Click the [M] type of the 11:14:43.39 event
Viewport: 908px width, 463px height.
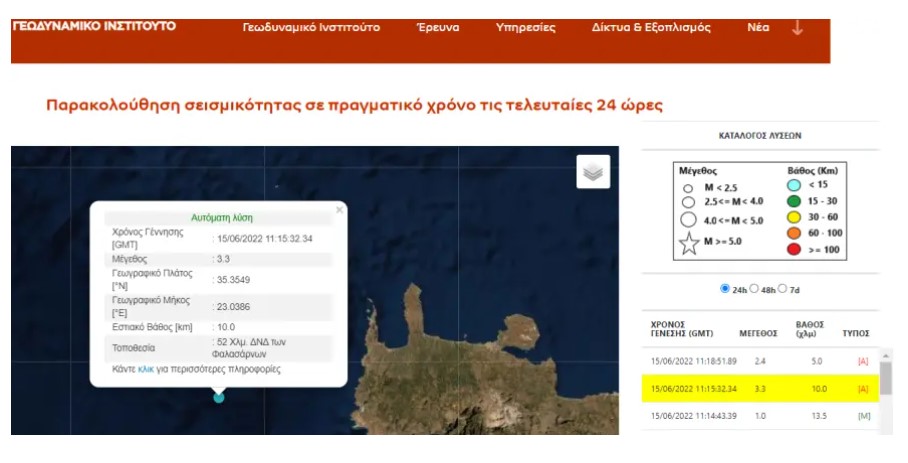coord(863,416)
